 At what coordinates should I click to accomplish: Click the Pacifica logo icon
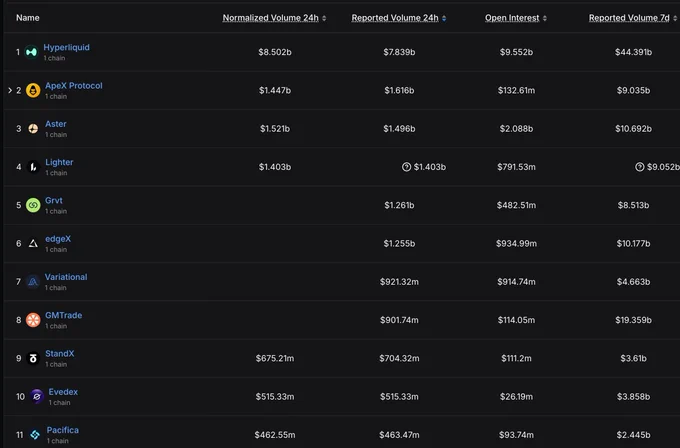coord(35,434)
